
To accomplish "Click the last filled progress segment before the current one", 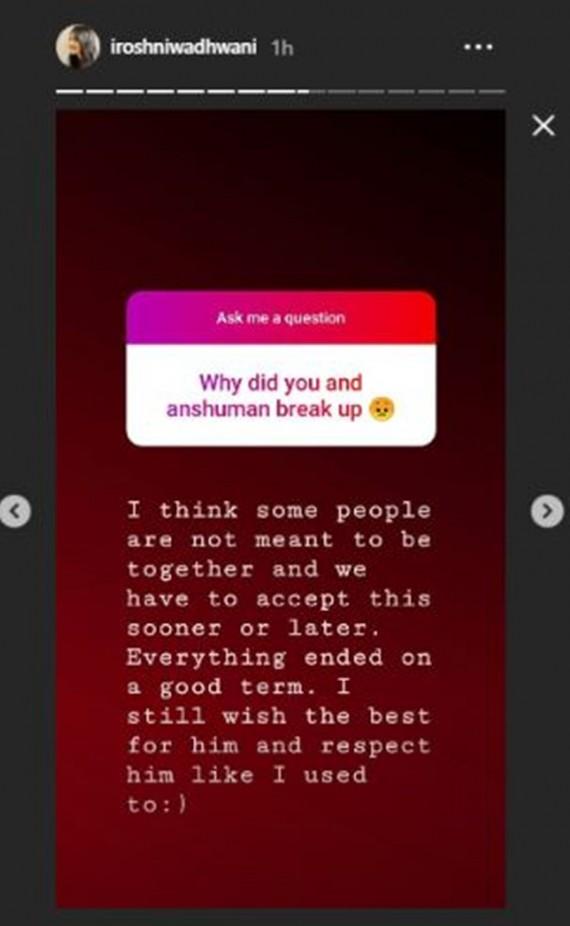I will (x=281, y=92).
